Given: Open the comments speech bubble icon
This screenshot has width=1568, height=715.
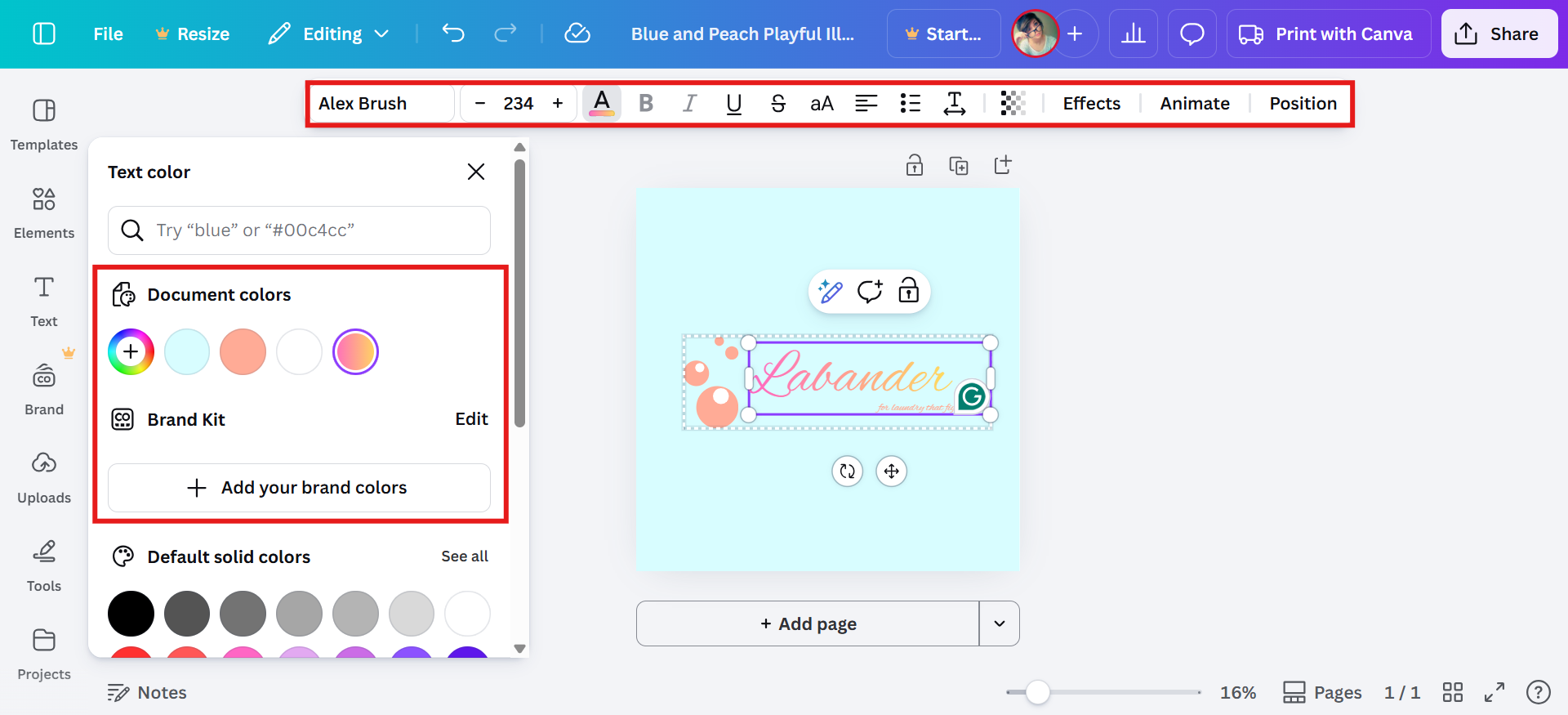Looking at the screenshot, I should (1192, 34).
